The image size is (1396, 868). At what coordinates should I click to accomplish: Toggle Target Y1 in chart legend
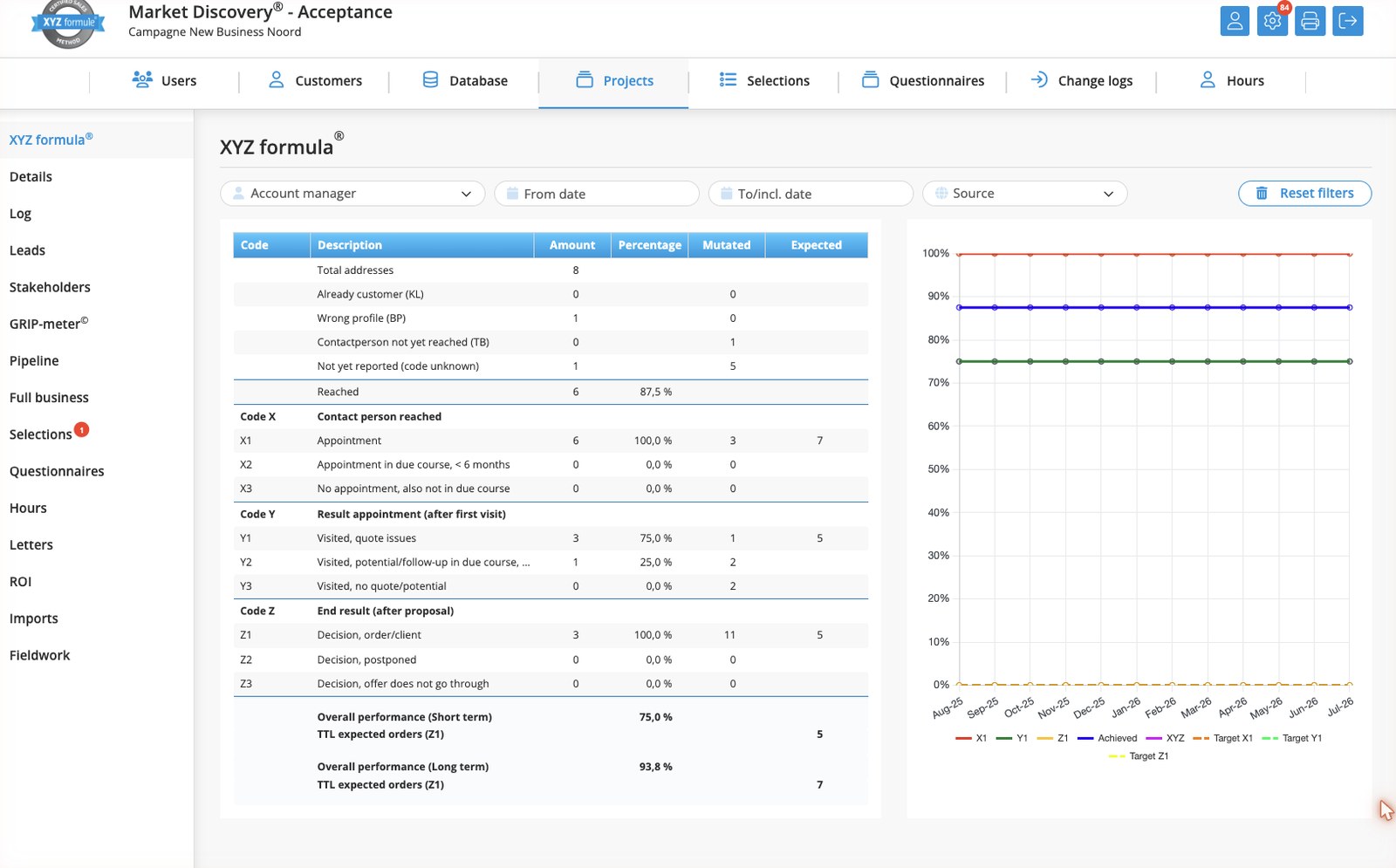(1292, 738)
